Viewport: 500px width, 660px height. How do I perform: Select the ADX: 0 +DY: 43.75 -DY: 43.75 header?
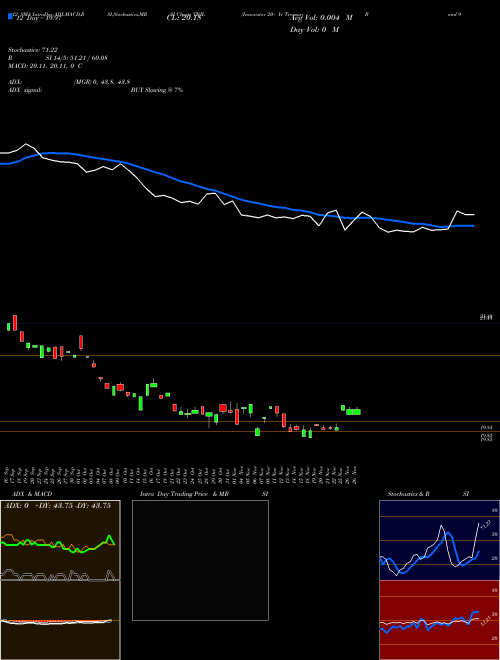(57, 506)
